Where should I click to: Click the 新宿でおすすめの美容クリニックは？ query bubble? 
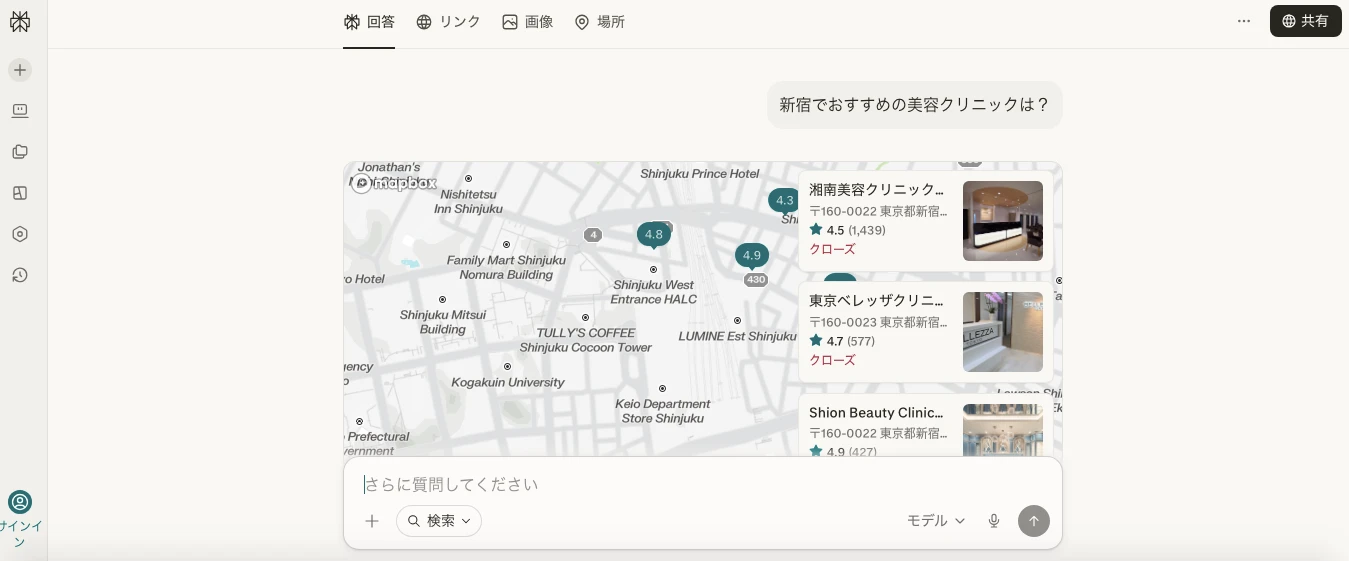tap(914, 105)
